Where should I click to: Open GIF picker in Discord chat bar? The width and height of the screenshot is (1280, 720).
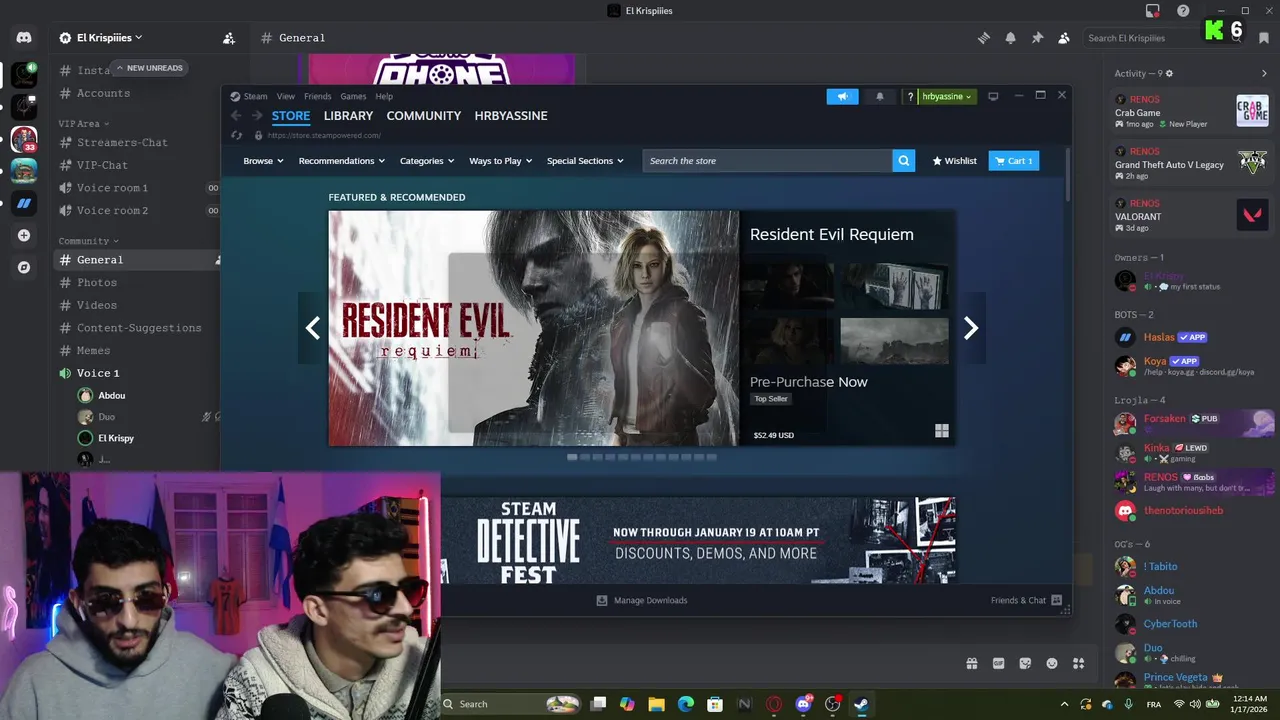point(998,663)
